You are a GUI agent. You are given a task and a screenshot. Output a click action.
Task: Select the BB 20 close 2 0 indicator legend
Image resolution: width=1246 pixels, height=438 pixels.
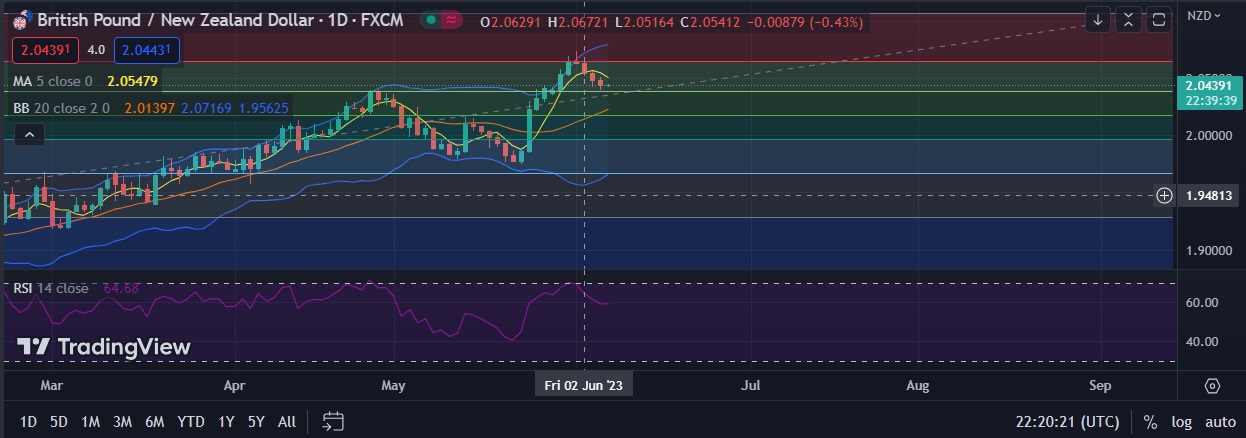[59, 107]
